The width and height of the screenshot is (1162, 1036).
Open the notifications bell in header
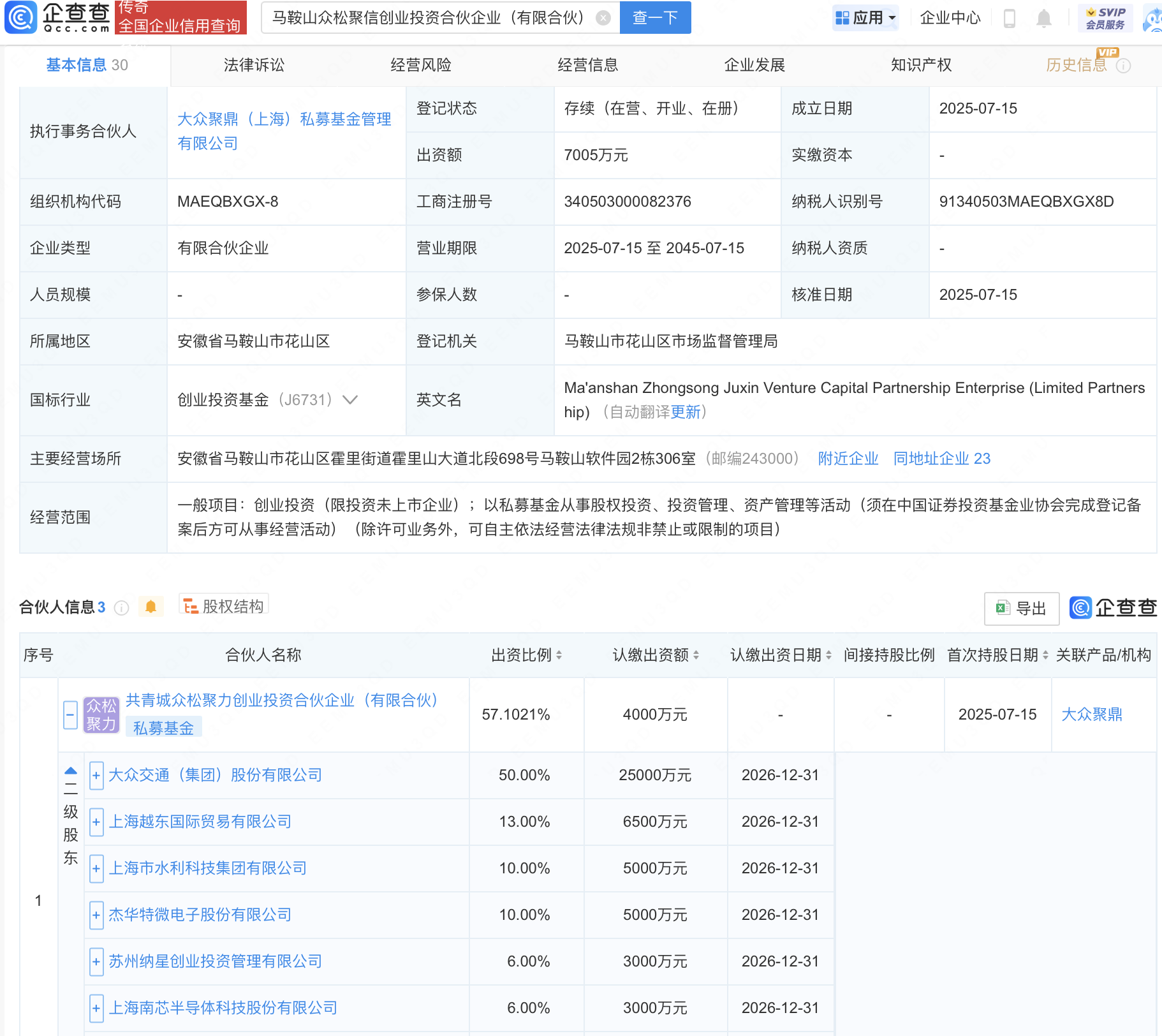(x=1043, y=18)
